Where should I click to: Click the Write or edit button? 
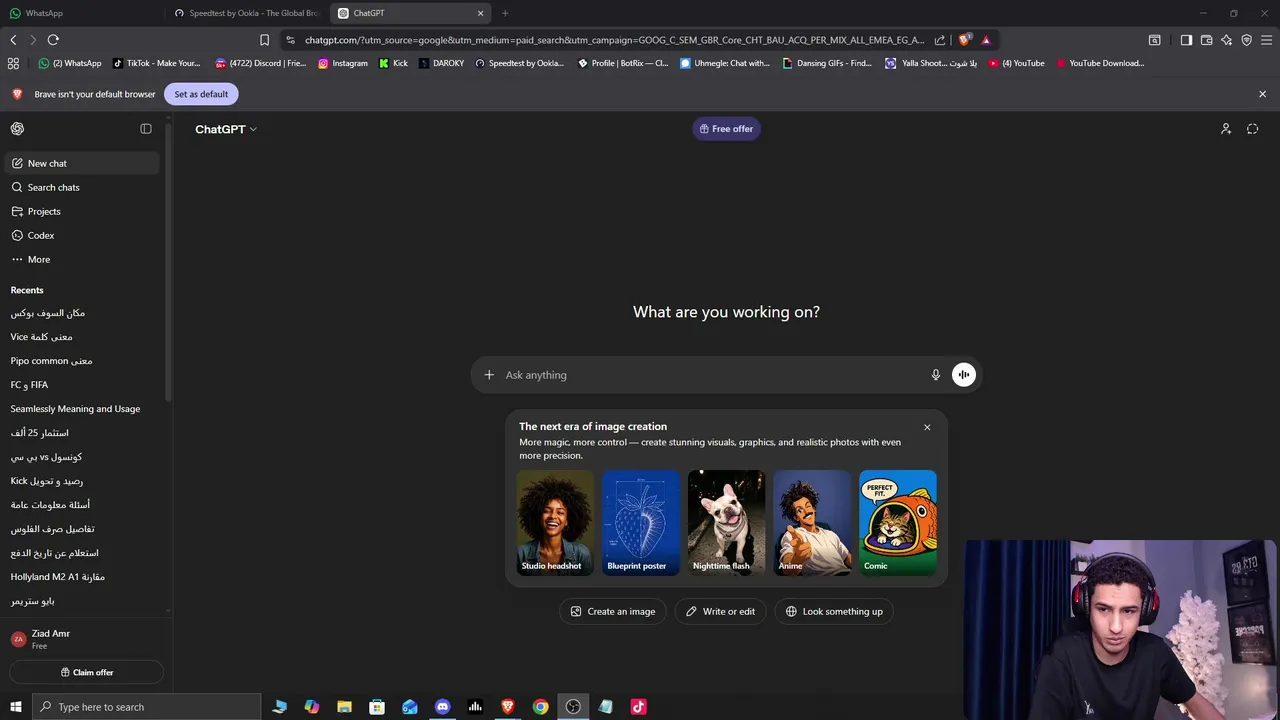pyautogui.click(x=720, y=611)
